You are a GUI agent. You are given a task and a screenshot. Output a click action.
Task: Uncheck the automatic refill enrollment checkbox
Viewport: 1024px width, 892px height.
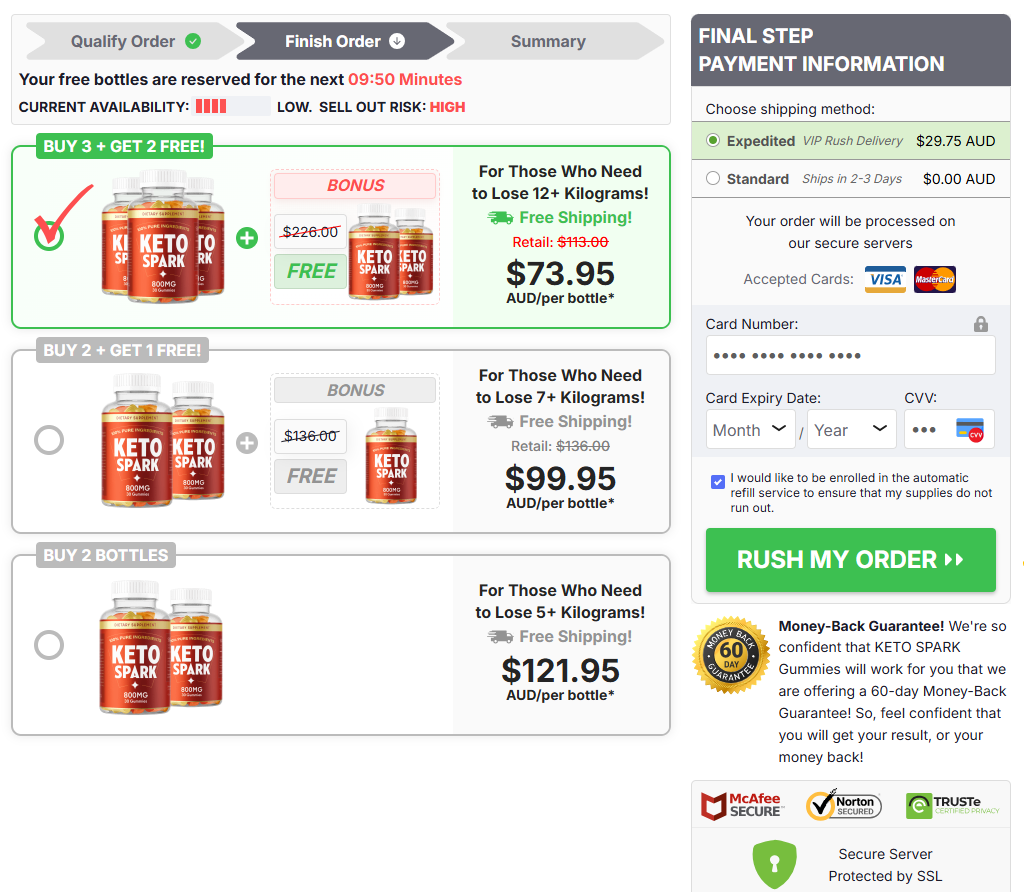(717, 481)
